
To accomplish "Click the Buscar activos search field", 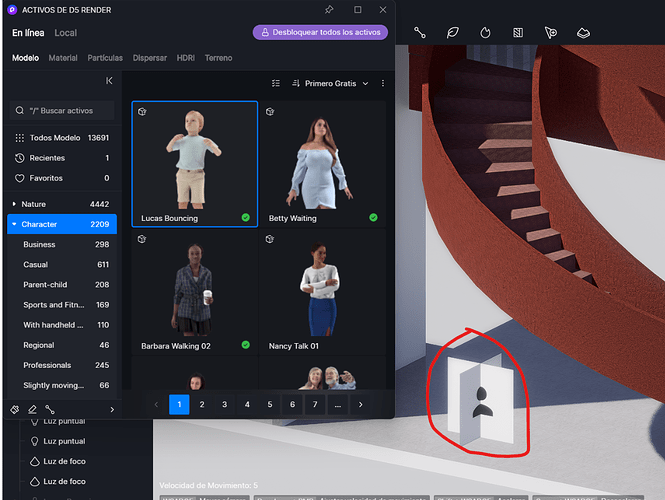I will (x=62, y=110).
